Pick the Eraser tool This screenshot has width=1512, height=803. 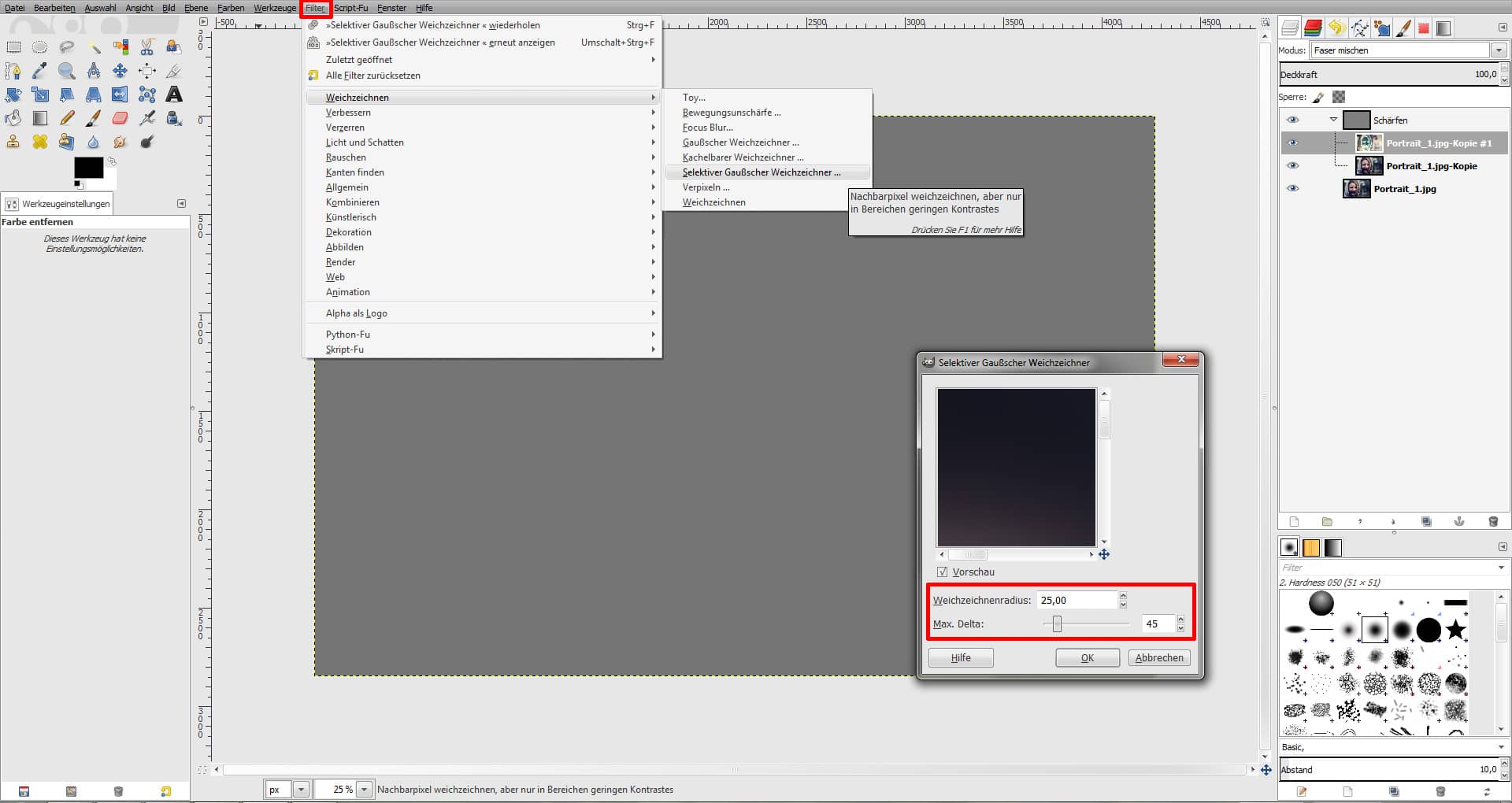click(120, 118)
